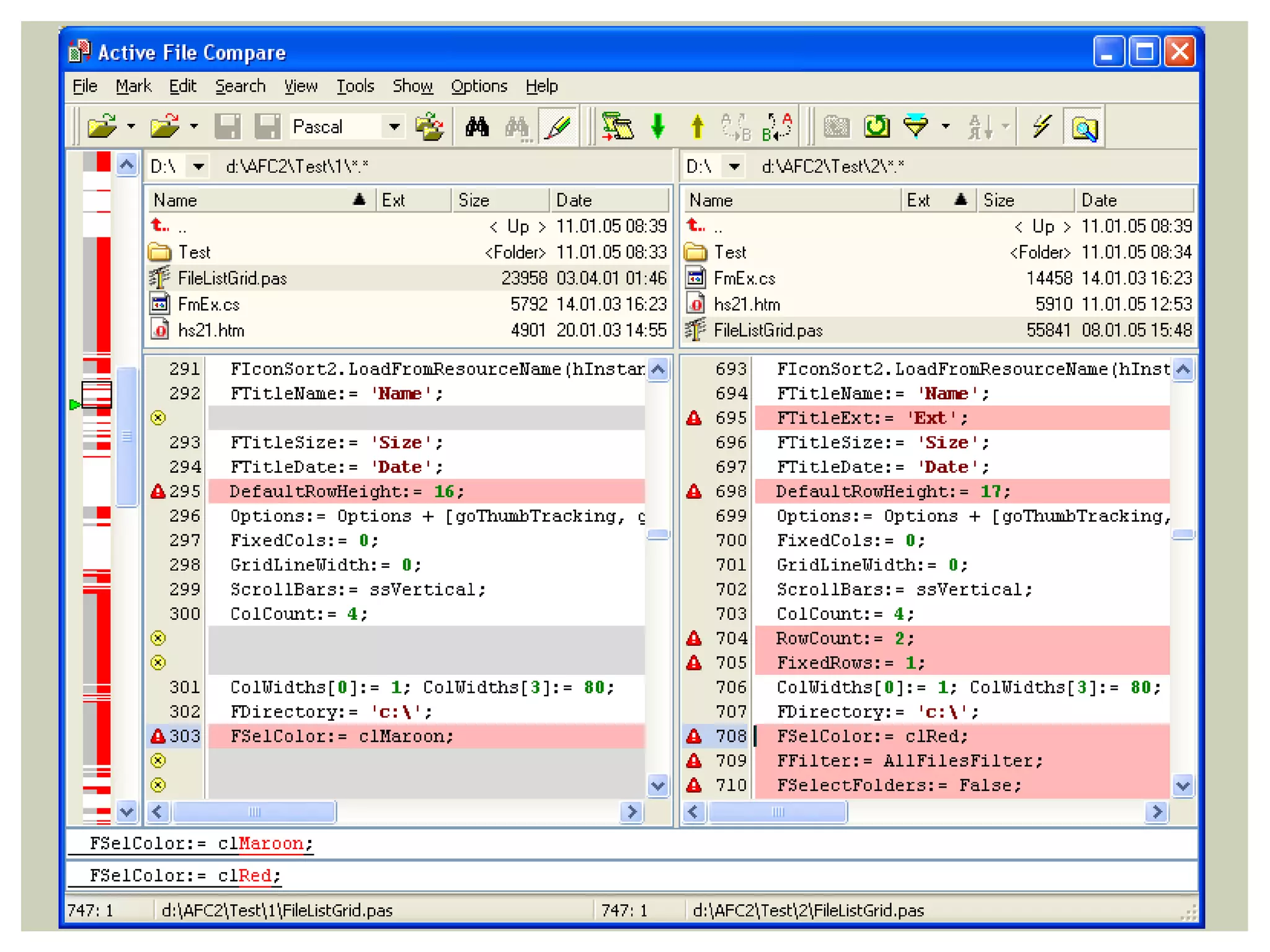The image size is (1270, 952).
Task: Expand the filter funnel dropdown arrow
Action: click(x=945, y=127)
